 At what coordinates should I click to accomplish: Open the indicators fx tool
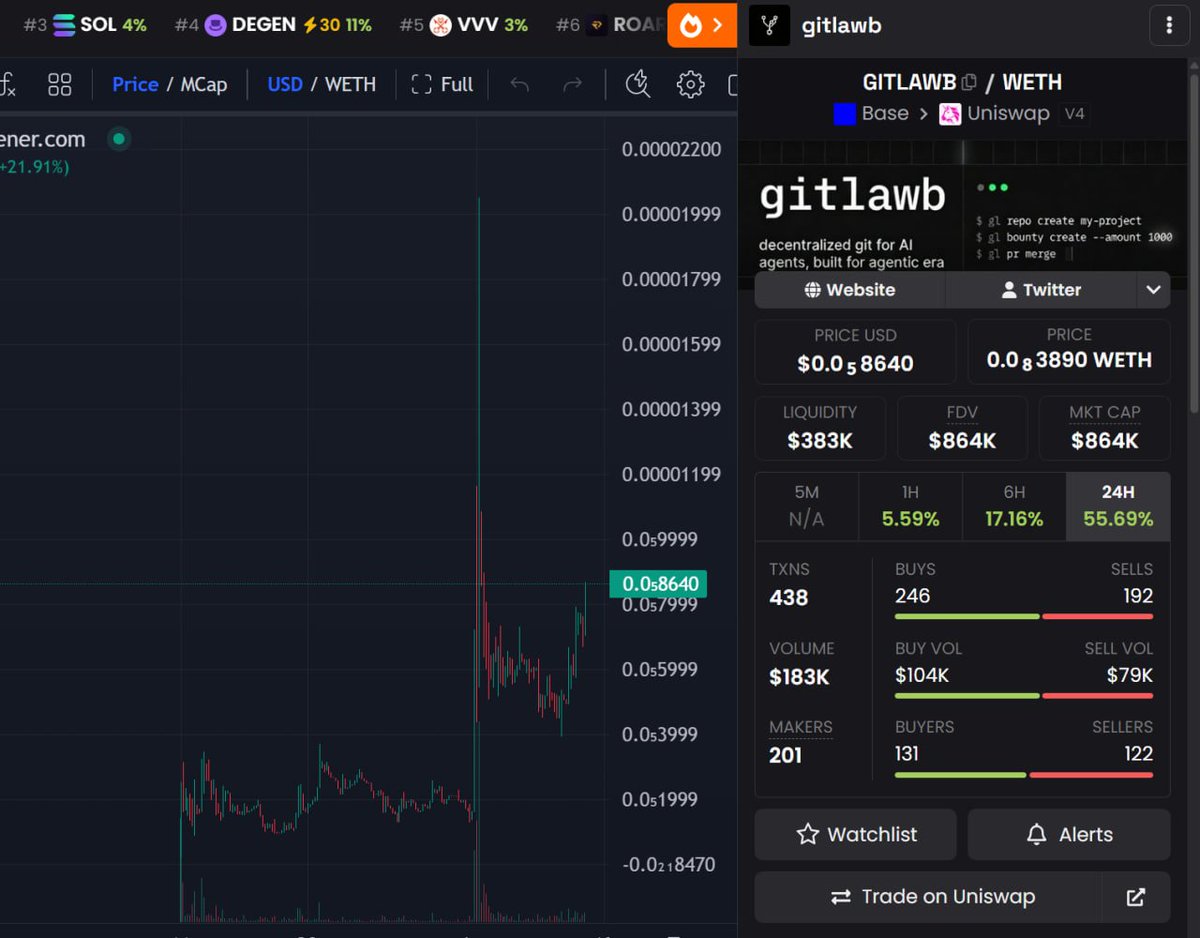coord(8,85)
